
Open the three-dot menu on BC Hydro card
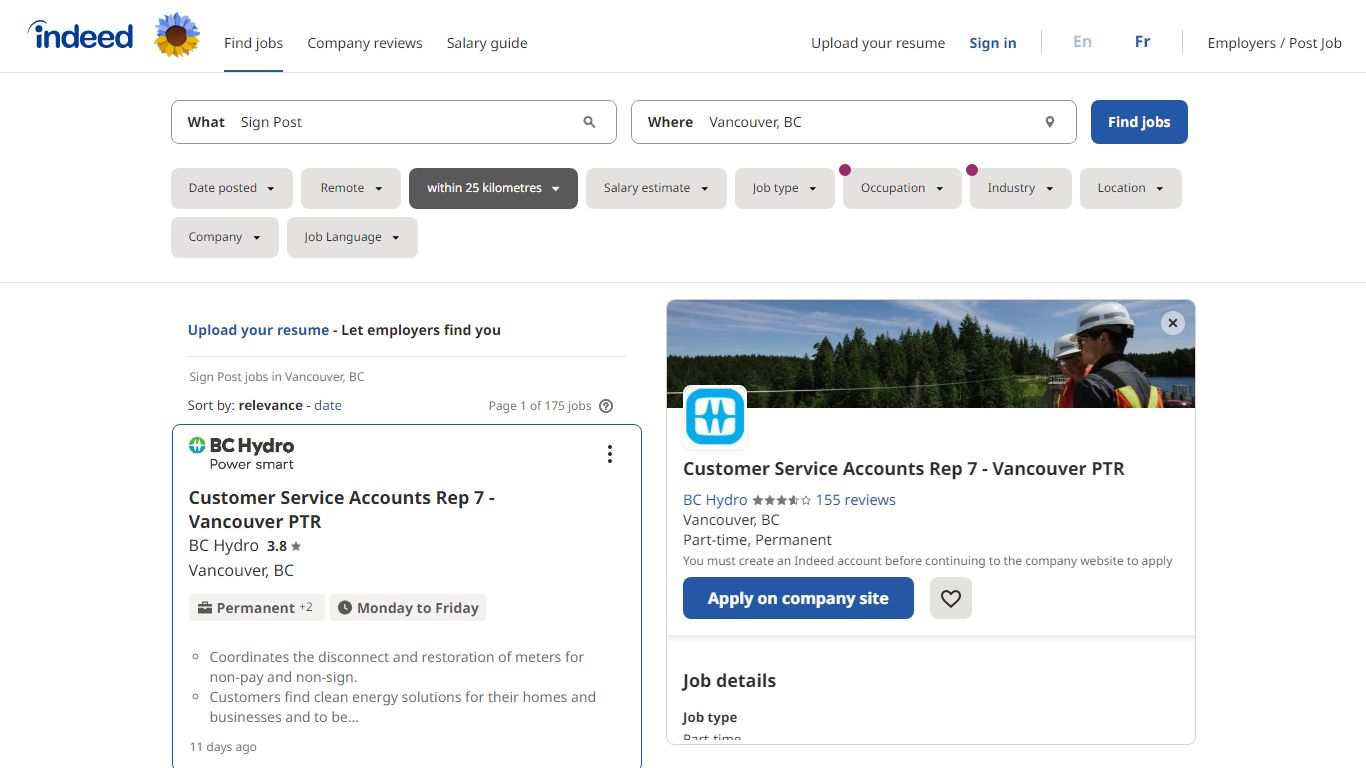(x=609, y=454)
